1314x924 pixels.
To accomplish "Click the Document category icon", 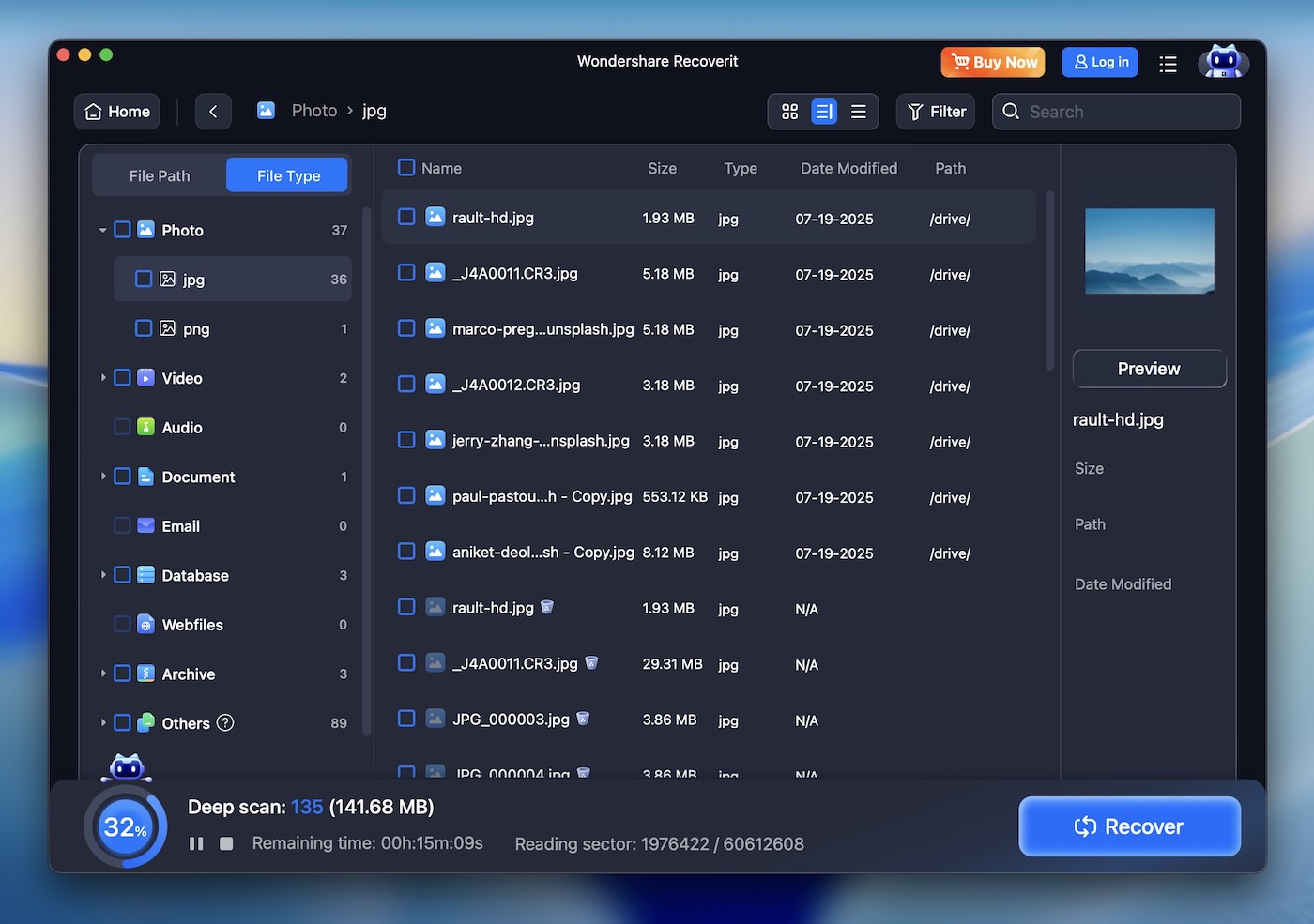I will (x=145, y=477).
